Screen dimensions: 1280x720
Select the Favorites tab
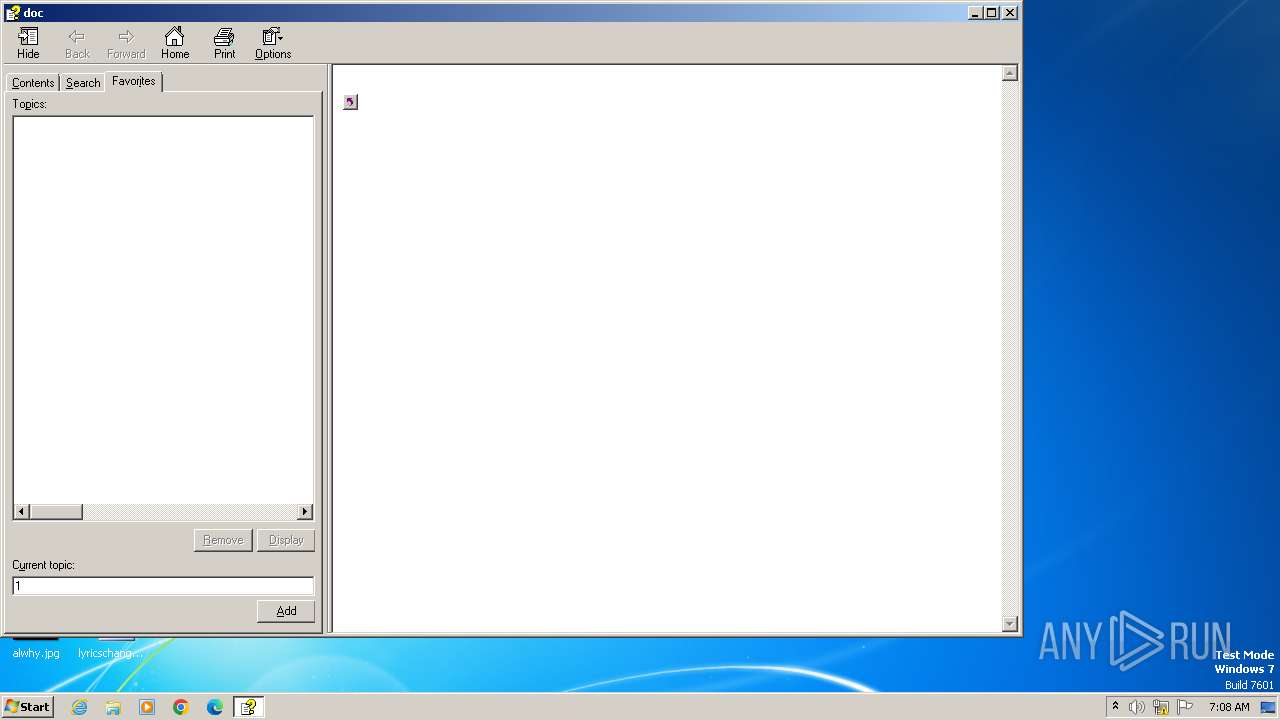[x=134, y=81]
